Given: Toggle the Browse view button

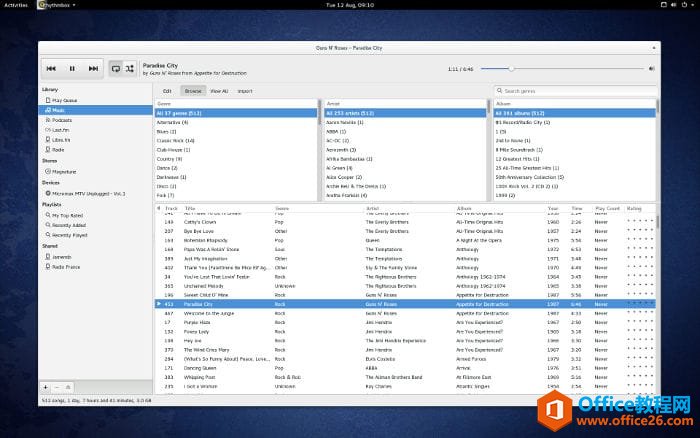Looking at the screenshot, I should click(x=192, y=91).
